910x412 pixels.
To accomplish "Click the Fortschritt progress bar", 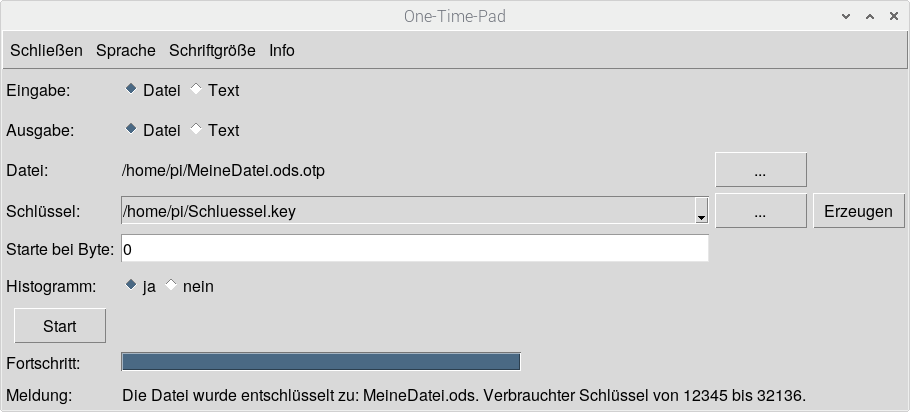I will (x=320, y=362).
